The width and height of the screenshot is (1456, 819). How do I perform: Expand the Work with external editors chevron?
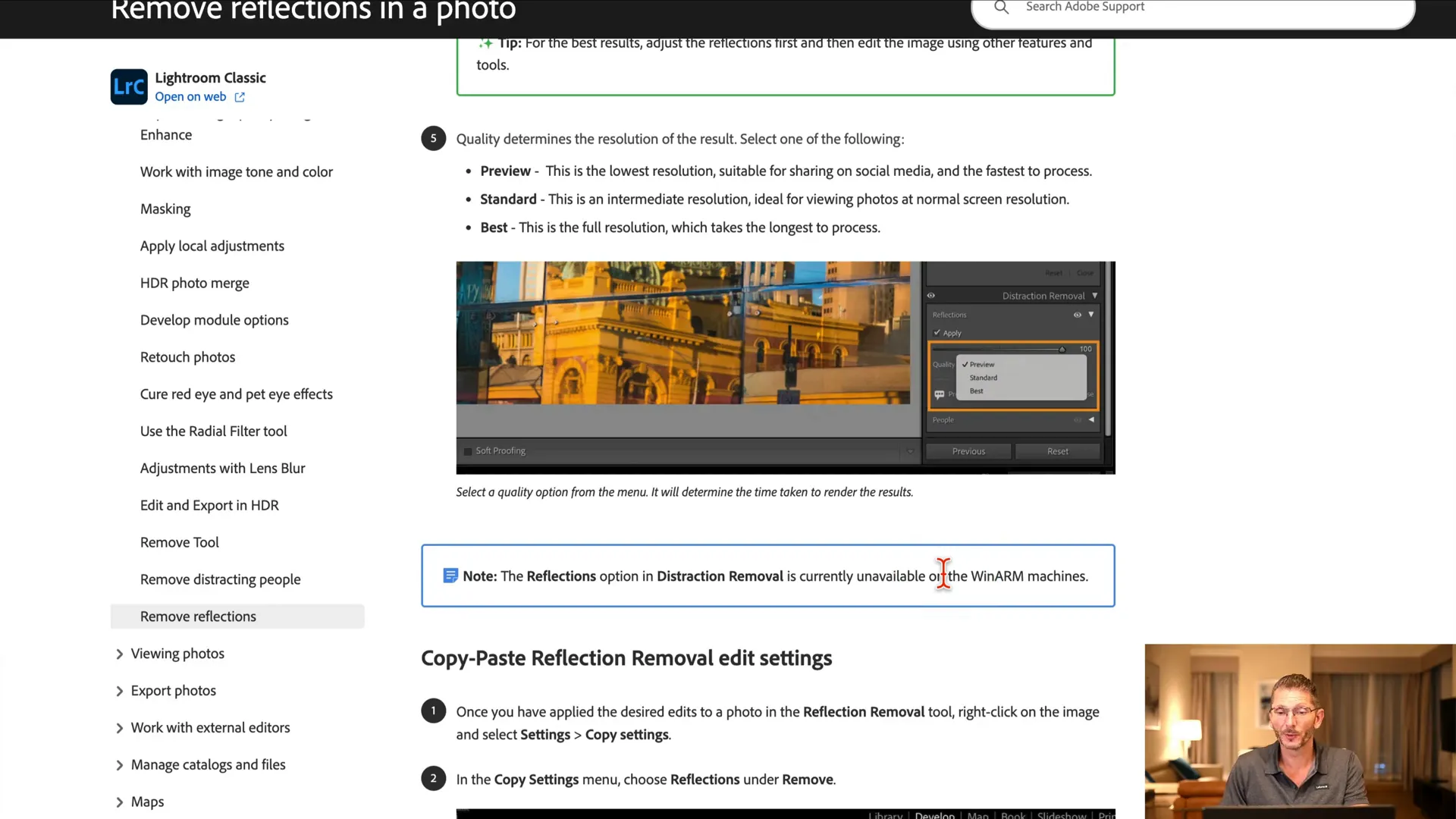pyautogui.click(x=119, y=729)
